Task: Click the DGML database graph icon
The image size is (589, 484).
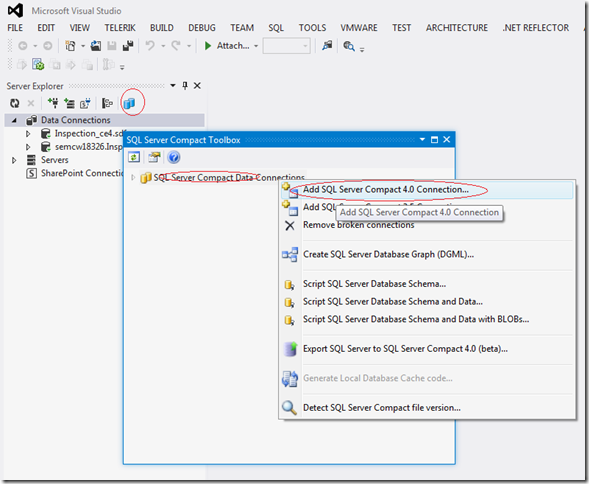Action: pos(290,254)
